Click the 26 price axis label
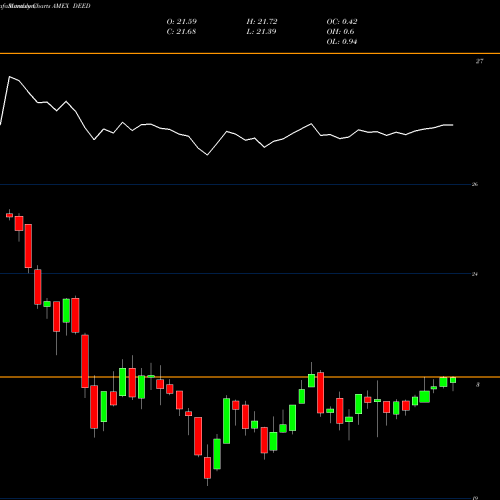500x500 pixels. 475,184
